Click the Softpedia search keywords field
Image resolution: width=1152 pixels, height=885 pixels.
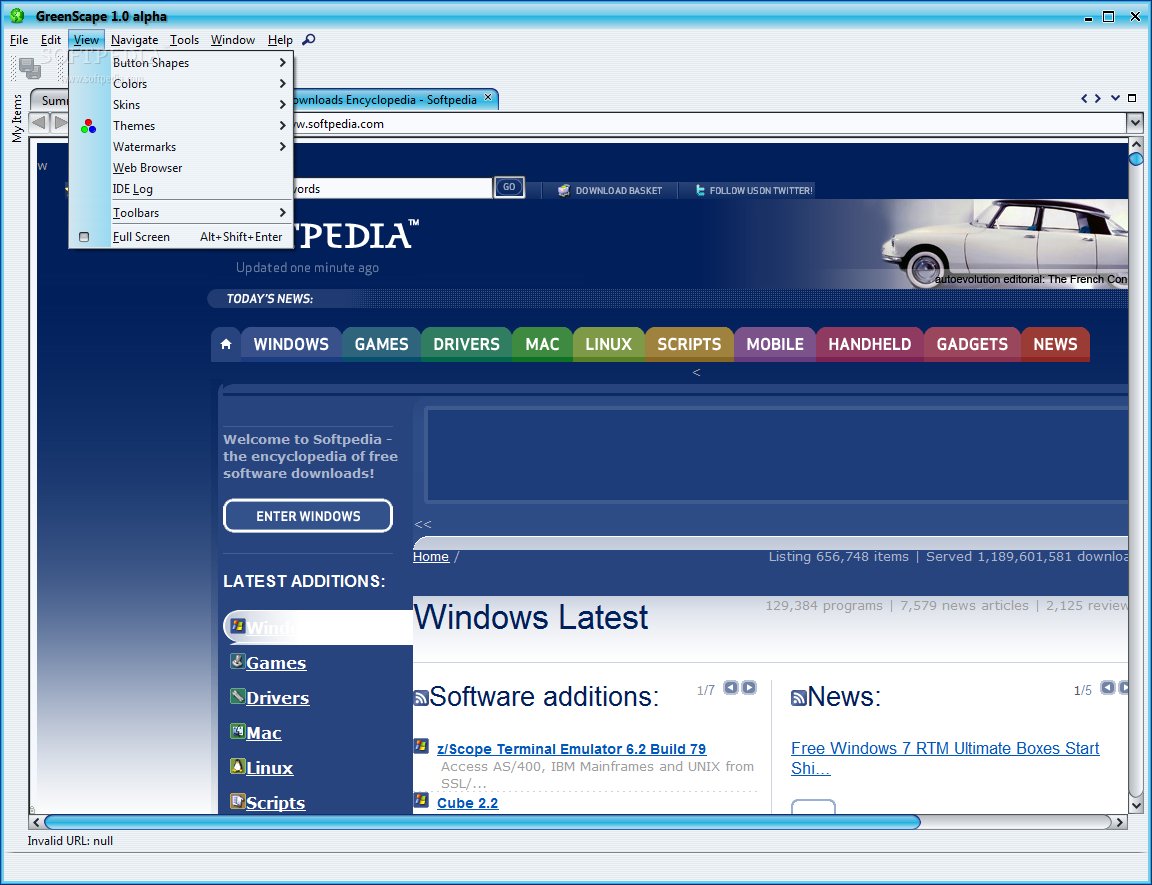click(x=393, y=188)
